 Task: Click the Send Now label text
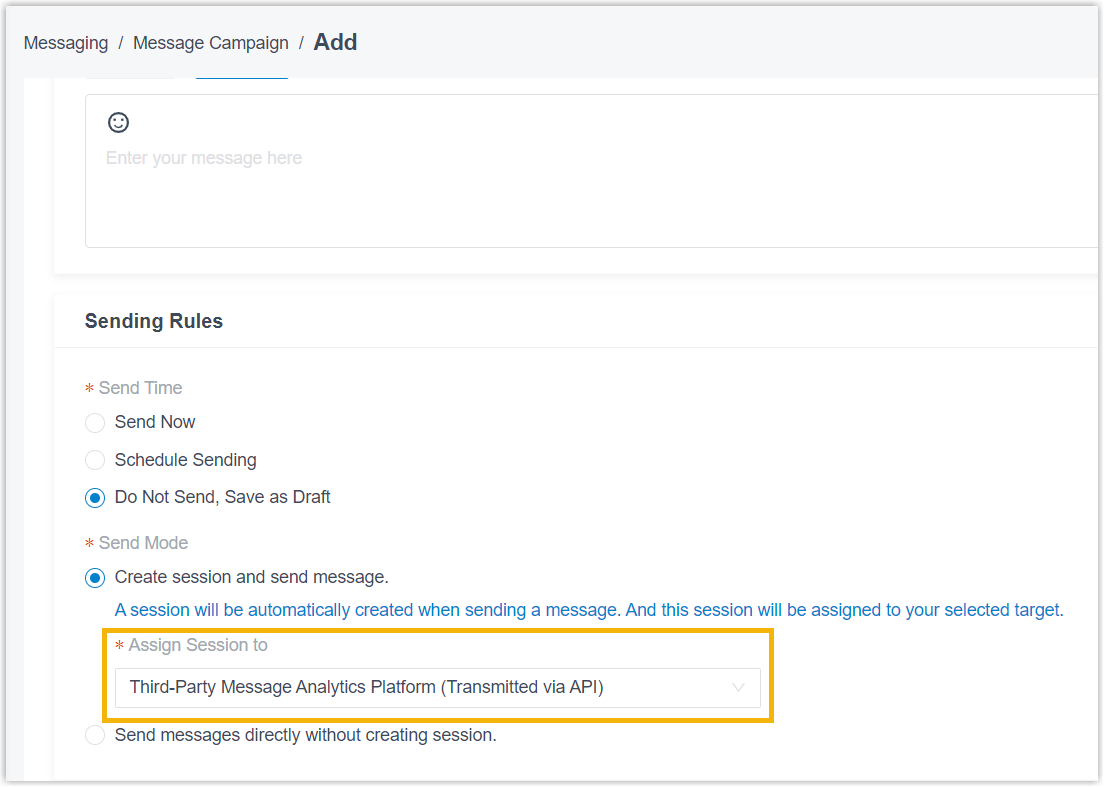click(x=155, y=422)
